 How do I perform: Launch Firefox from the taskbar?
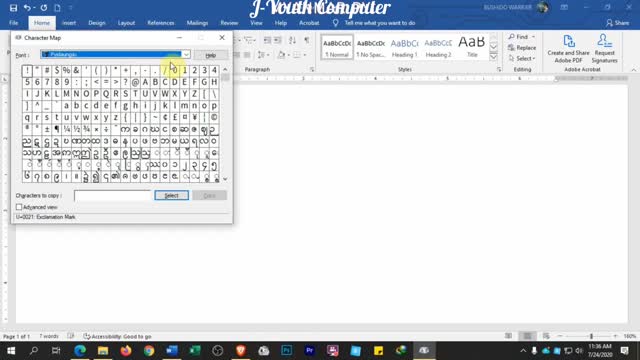126,350
